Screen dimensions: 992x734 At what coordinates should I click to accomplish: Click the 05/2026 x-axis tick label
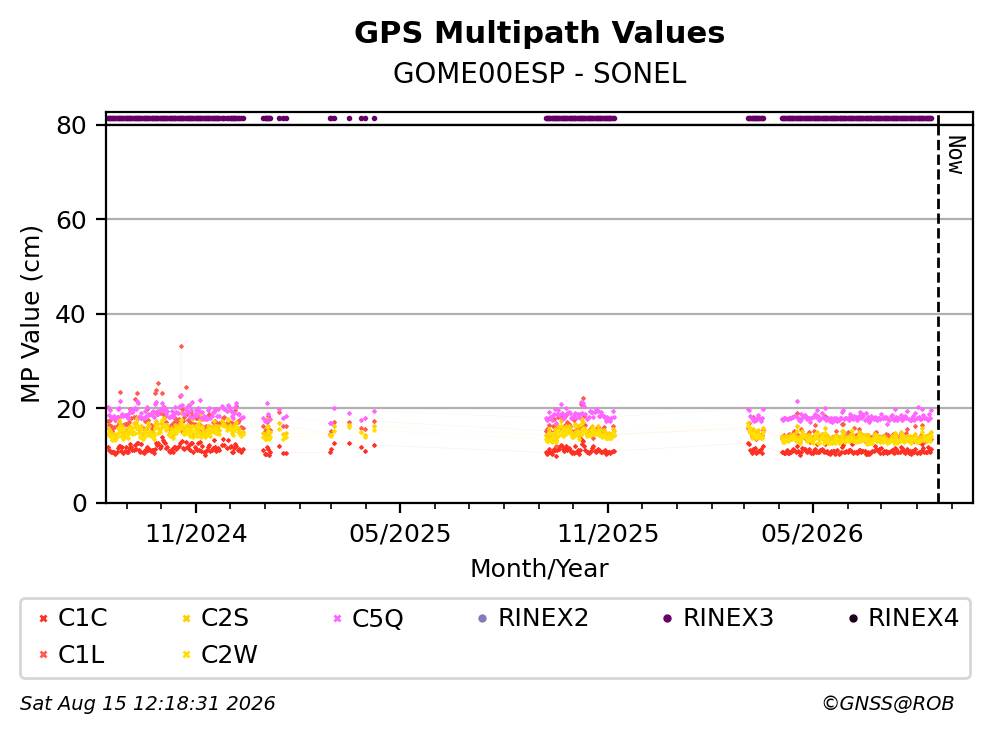812,534
